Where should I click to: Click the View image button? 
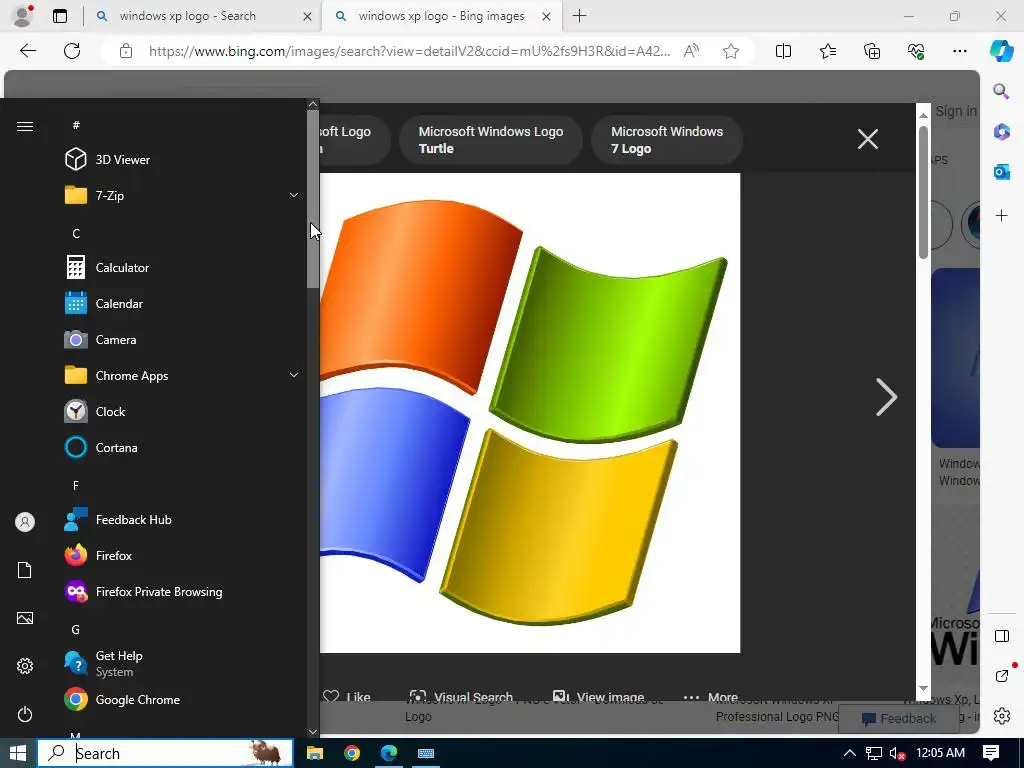598,697
